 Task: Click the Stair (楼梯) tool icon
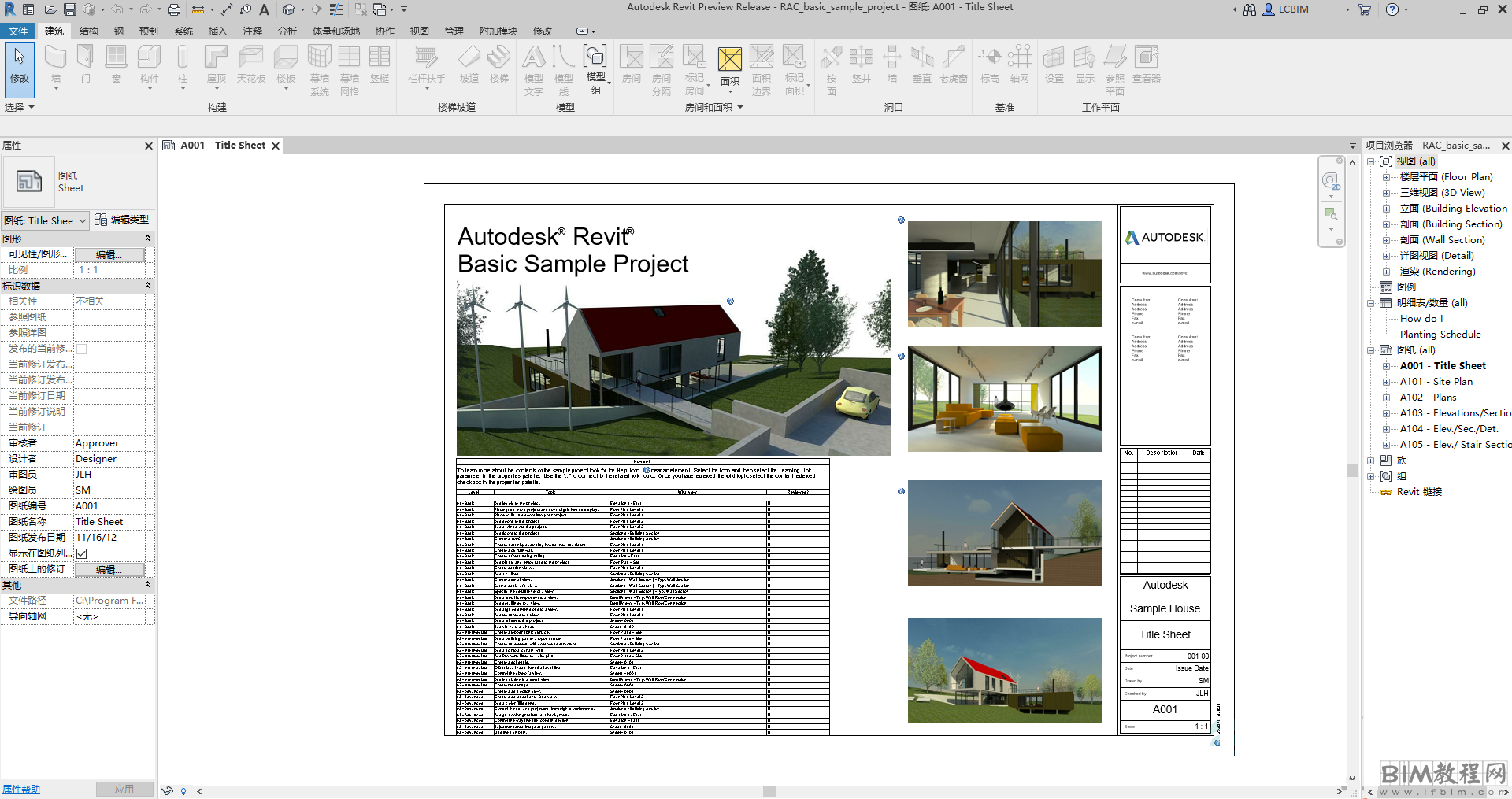(x=499, y=57)
